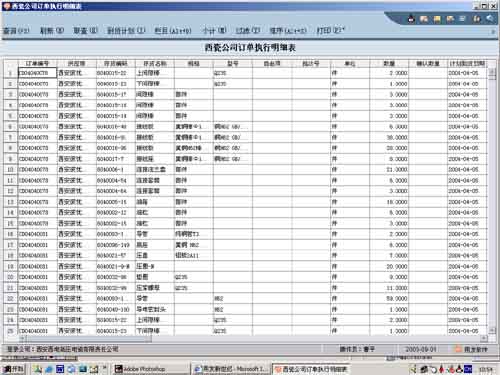Click the 排序 sort toolbar button
500x375 pixels.
(288, 30)
